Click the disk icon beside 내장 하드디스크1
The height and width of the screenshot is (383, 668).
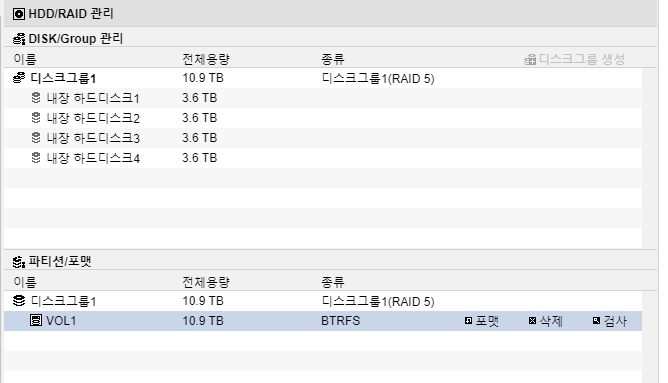click(x=36, y=98)
